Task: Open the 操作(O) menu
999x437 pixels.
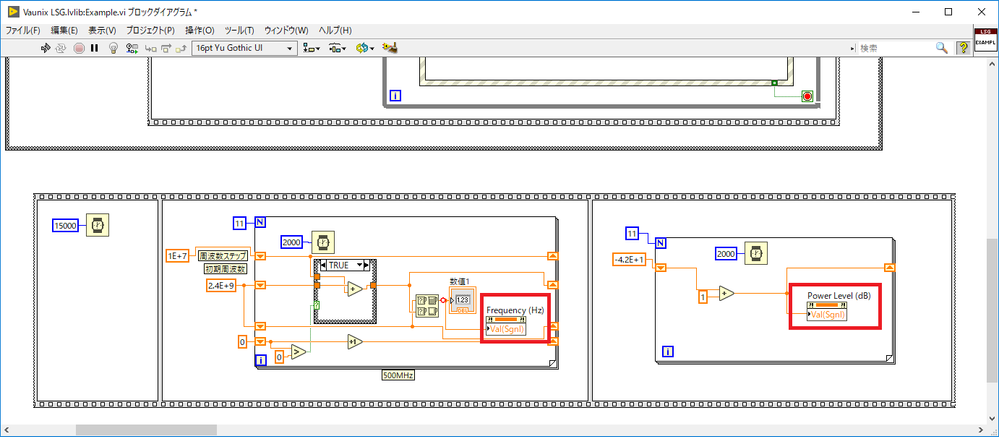Action: point(199,31)
